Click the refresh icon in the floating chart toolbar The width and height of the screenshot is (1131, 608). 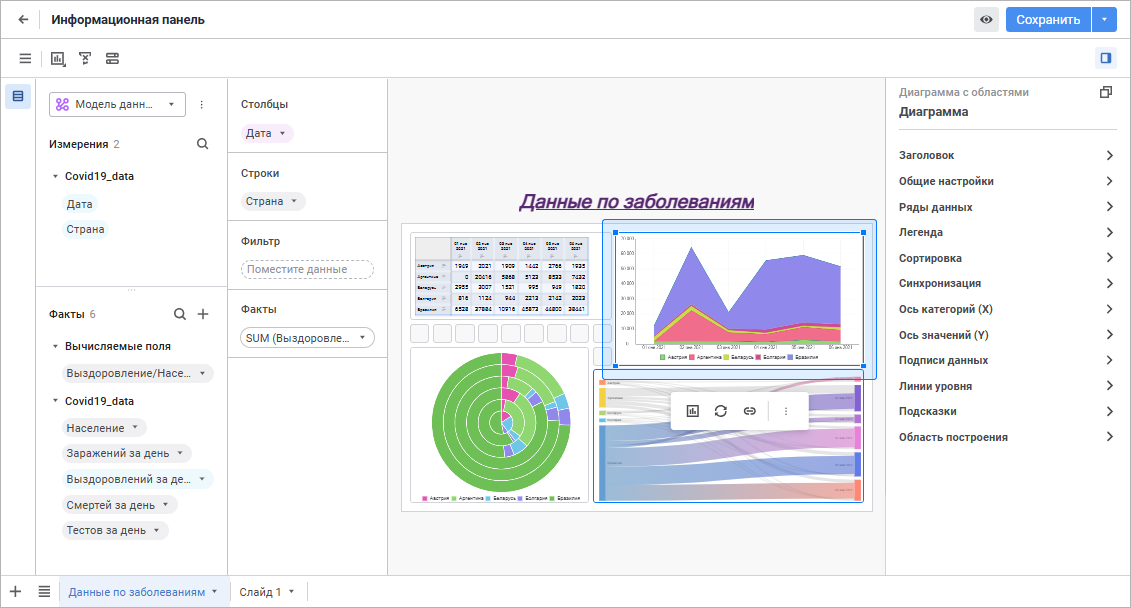point(720,411)
